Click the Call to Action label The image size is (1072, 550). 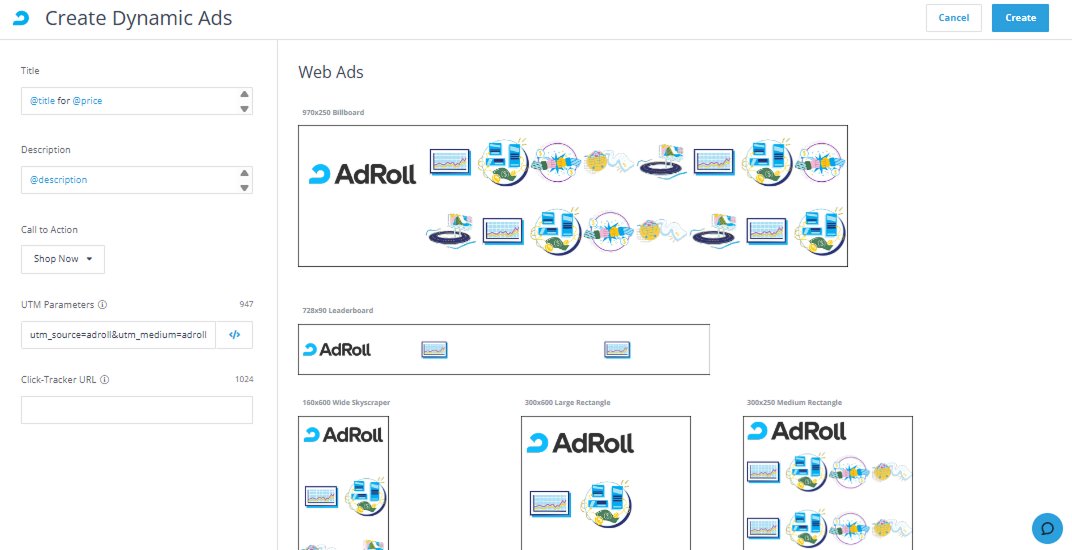pyautogui.click(x=49, y=230)
